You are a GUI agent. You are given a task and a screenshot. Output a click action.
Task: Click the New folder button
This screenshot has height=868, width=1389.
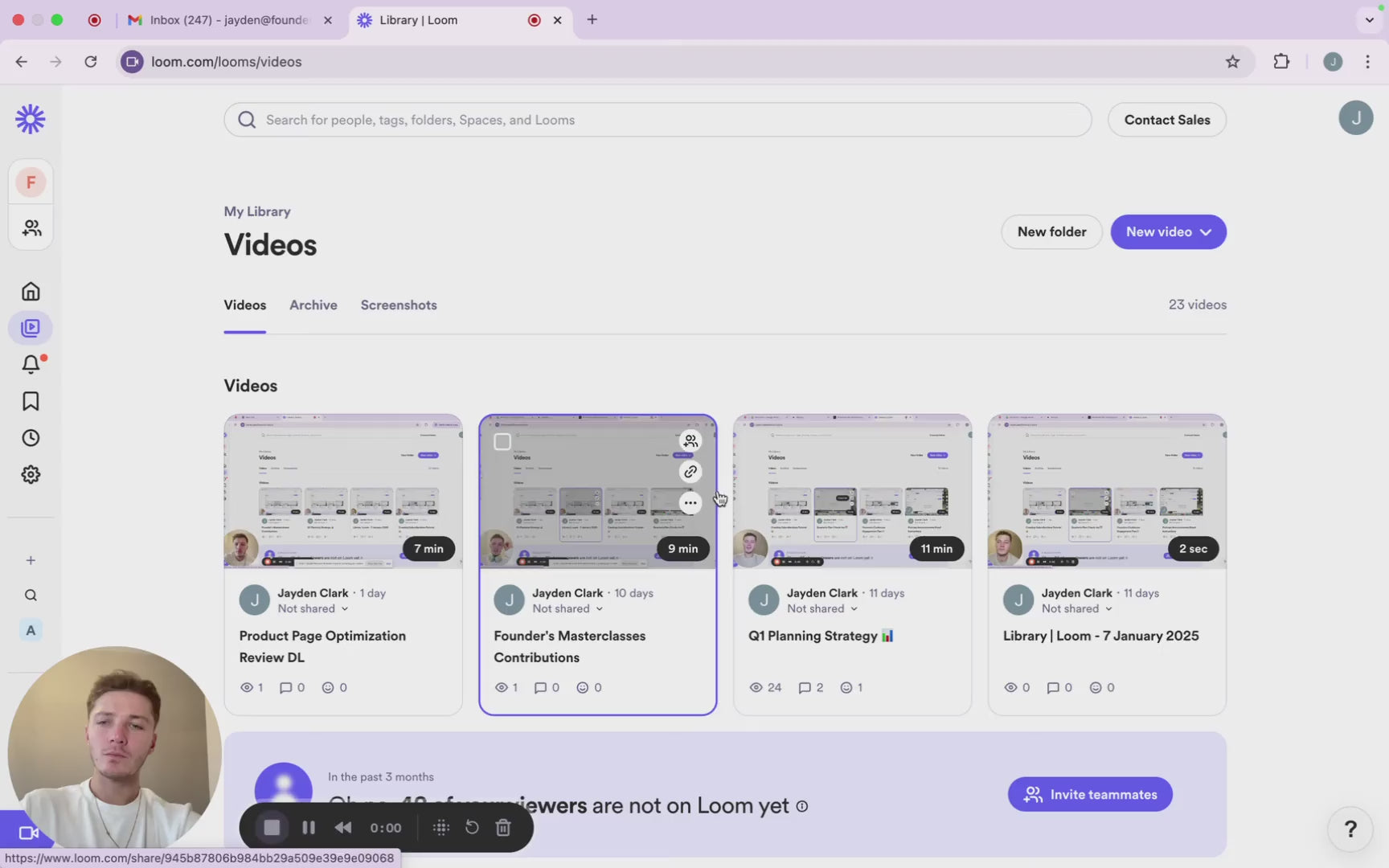[1051, 232]
